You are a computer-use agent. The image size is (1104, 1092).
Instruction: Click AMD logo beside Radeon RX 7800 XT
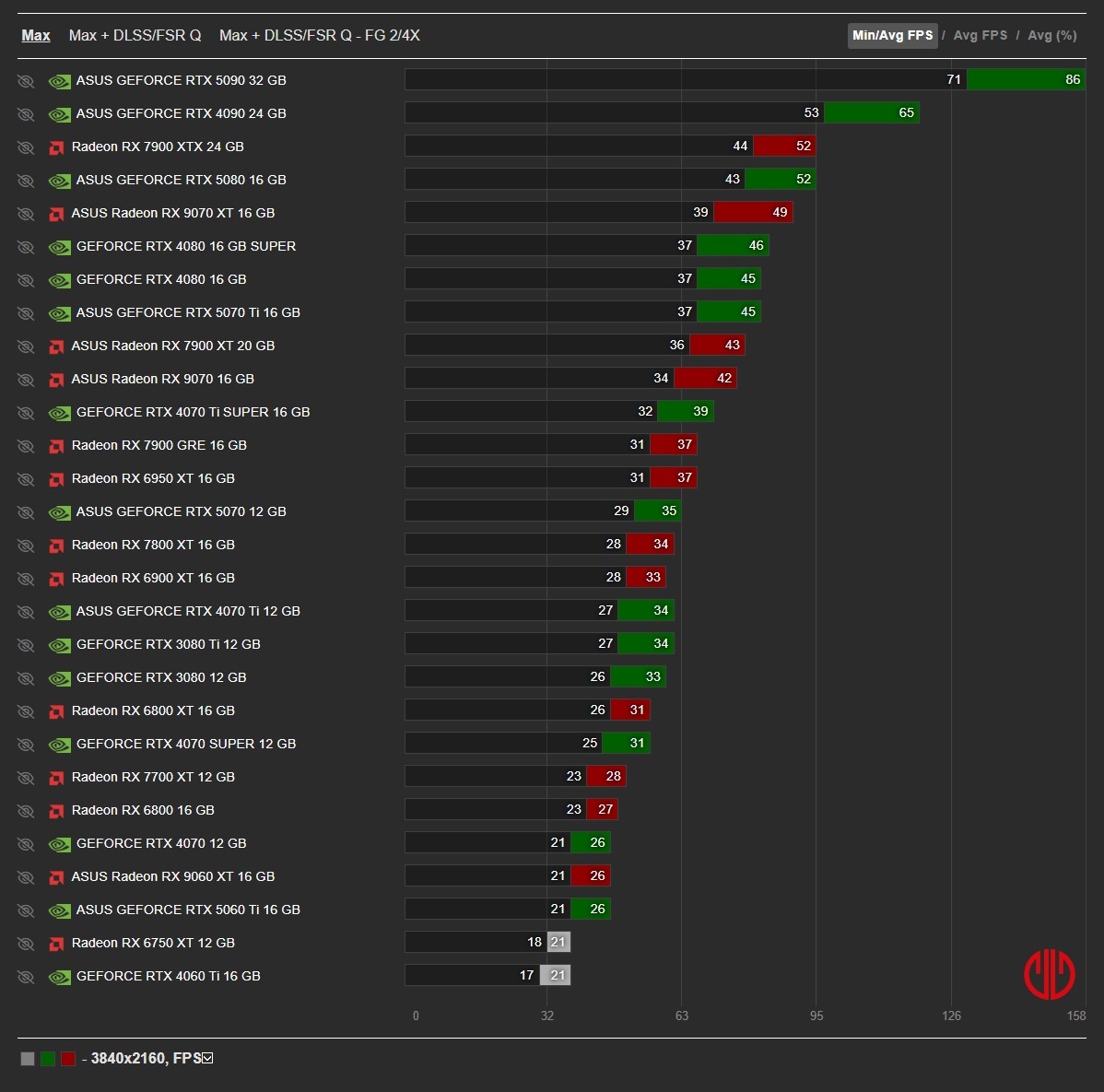coord(56,546)
